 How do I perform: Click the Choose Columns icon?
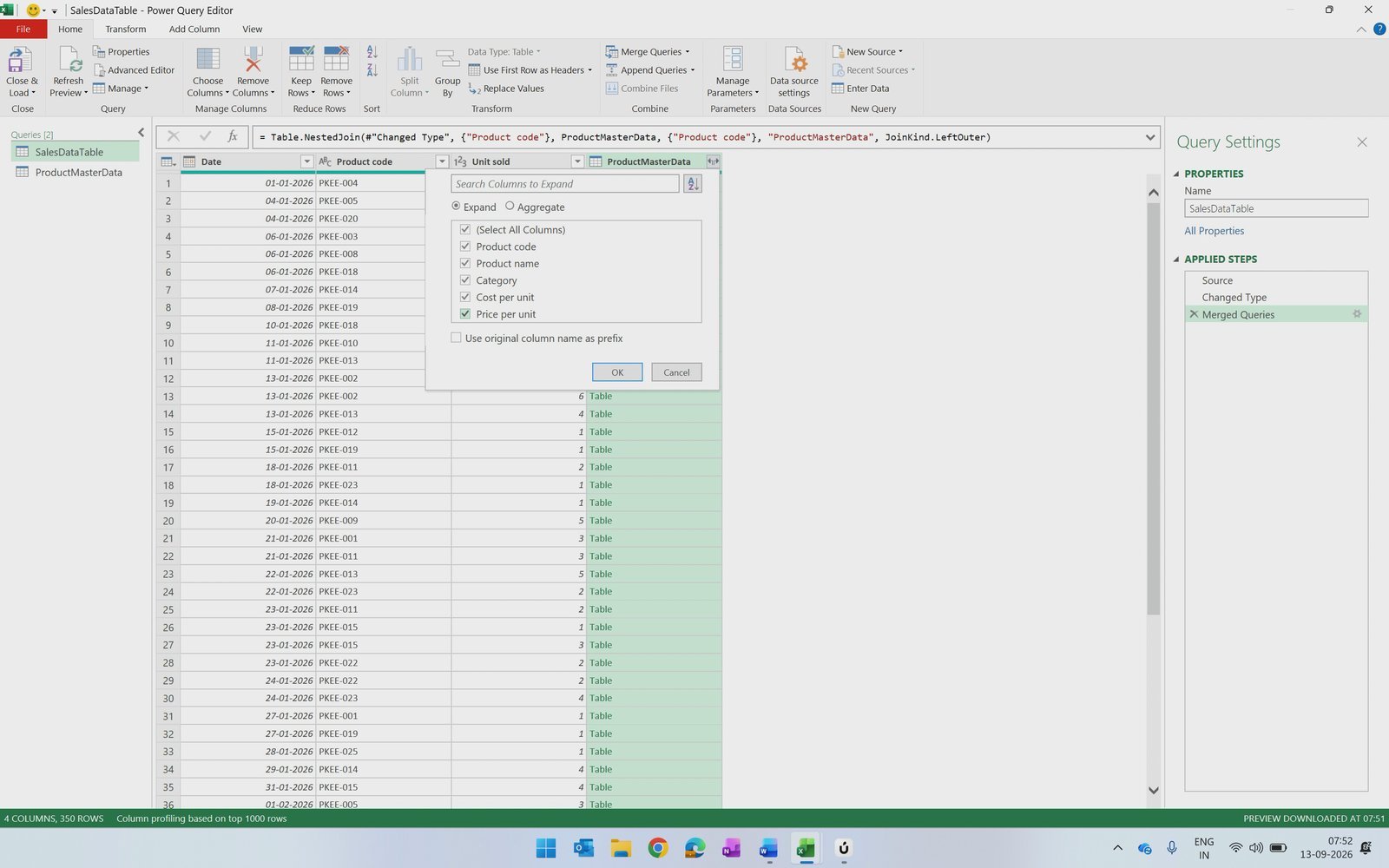(x=208, y=60)
